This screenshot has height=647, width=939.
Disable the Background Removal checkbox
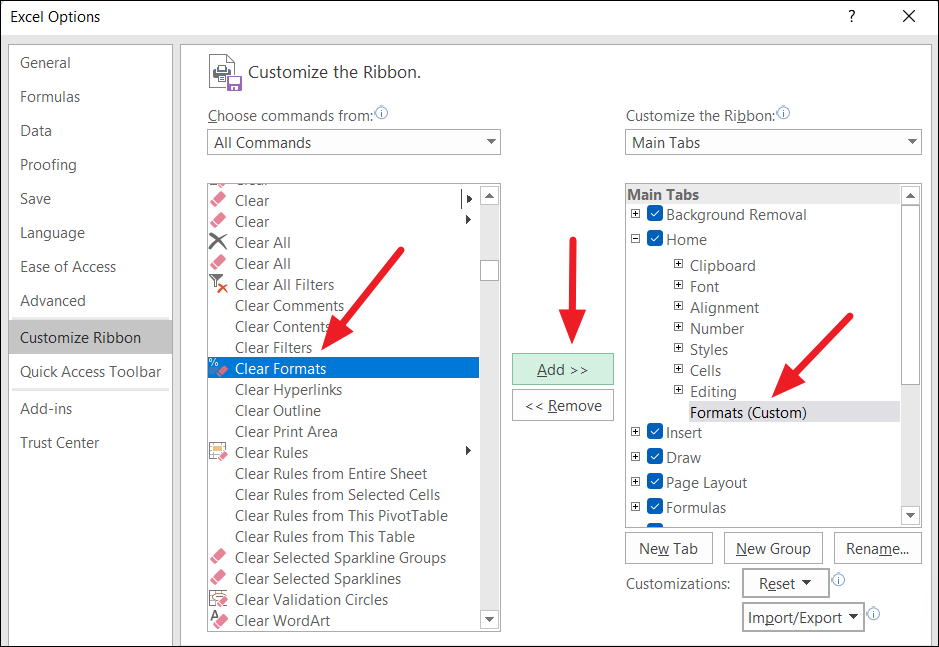[654, 214]
